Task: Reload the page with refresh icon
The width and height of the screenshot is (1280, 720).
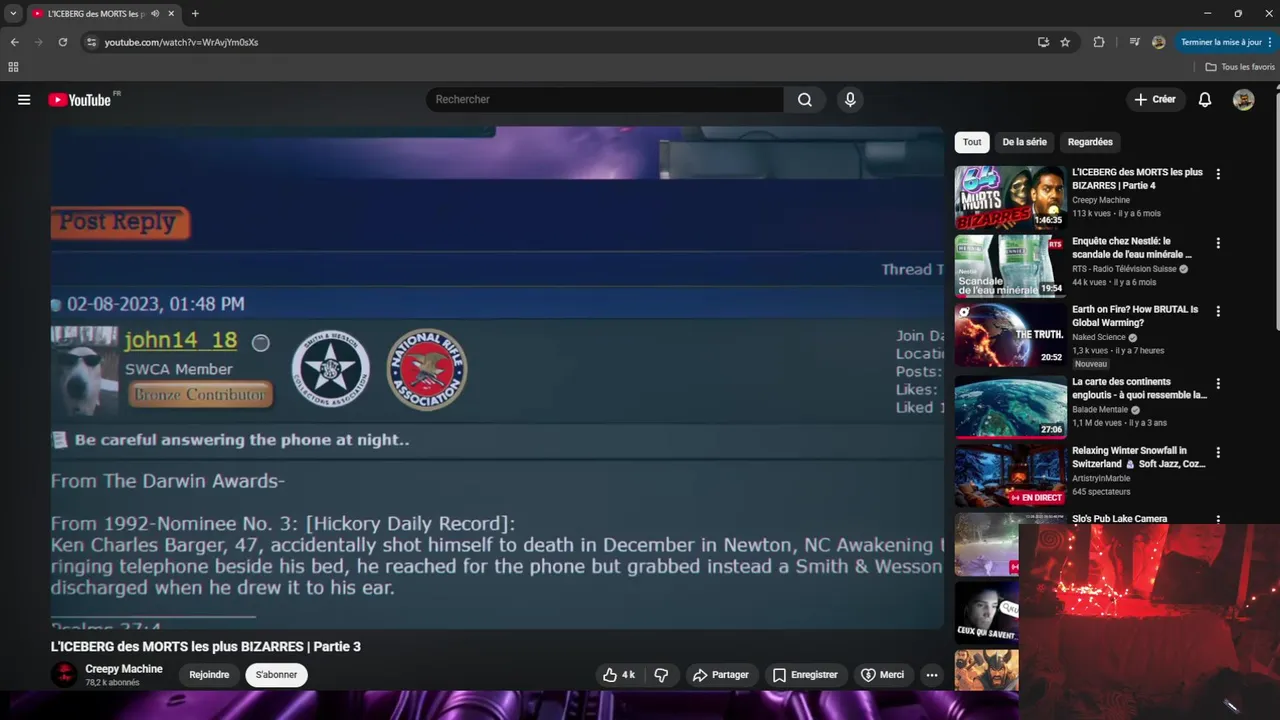Action: click(63, 42)
